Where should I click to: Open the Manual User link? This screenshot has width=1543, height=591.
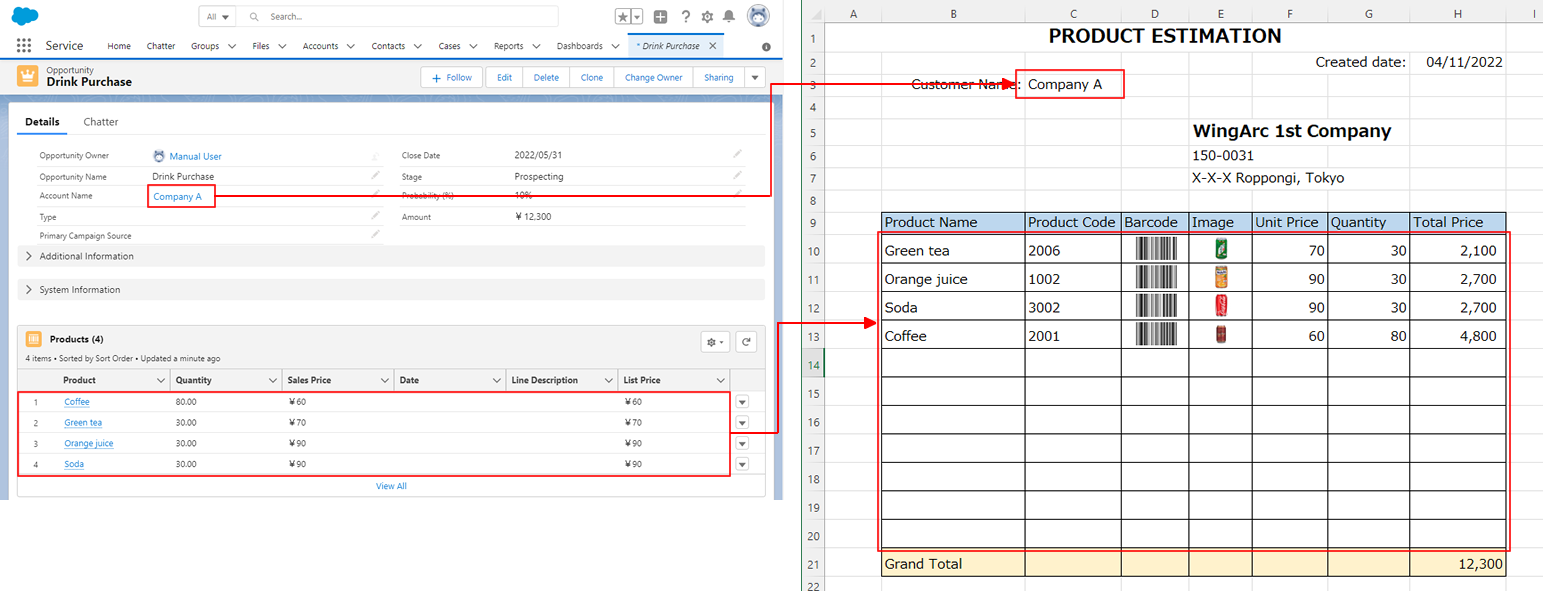coord(195,156)
